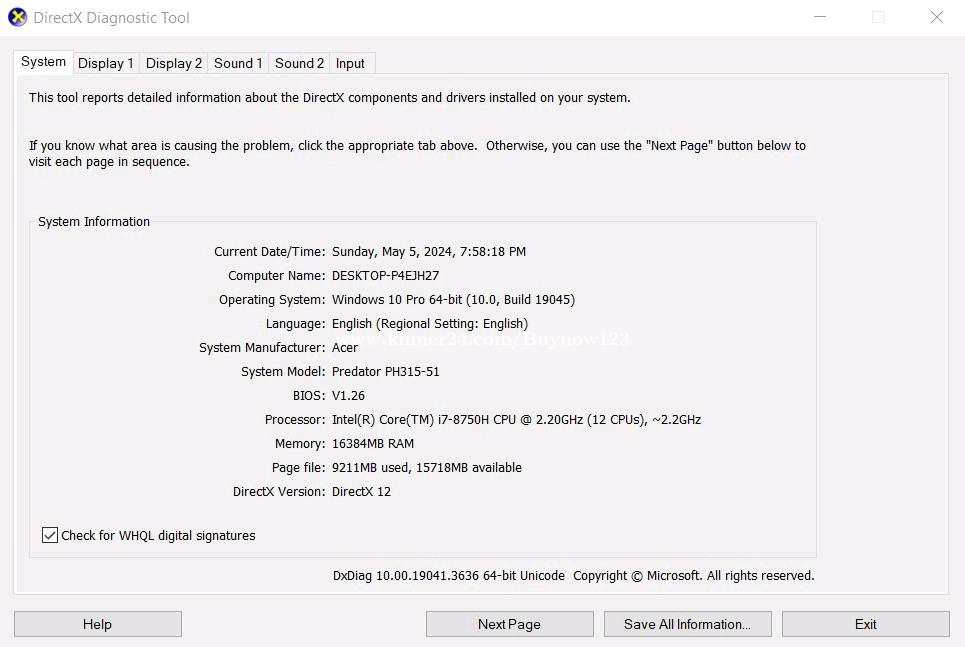Click system manufacturer value 'Acer'
This screenshot has height=647, width=965.
pyautogui.click(x=345, y=348)
